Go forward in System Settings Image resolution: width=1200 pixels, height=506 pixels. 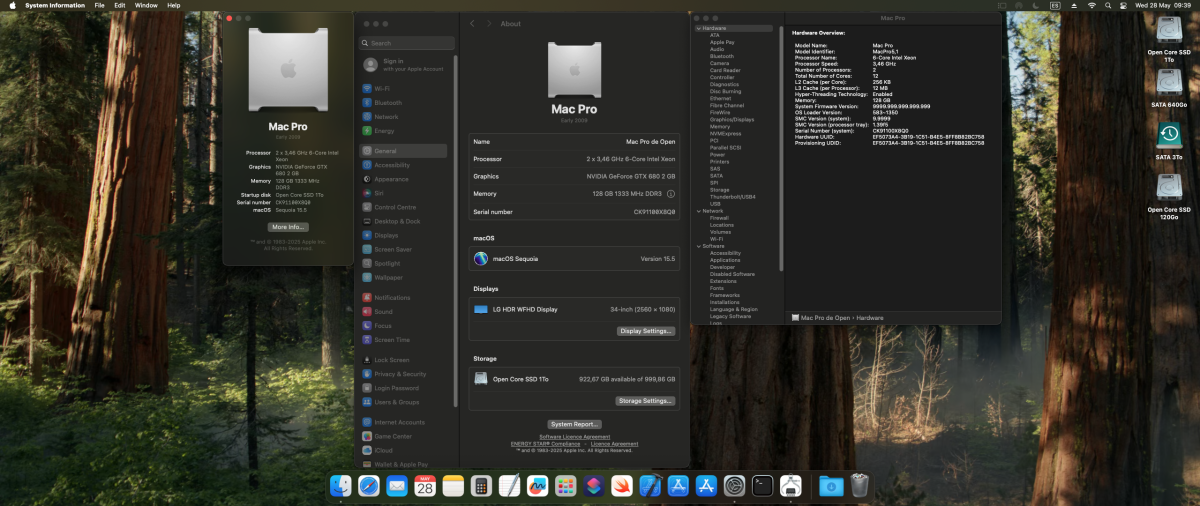(x=487, y=23)
